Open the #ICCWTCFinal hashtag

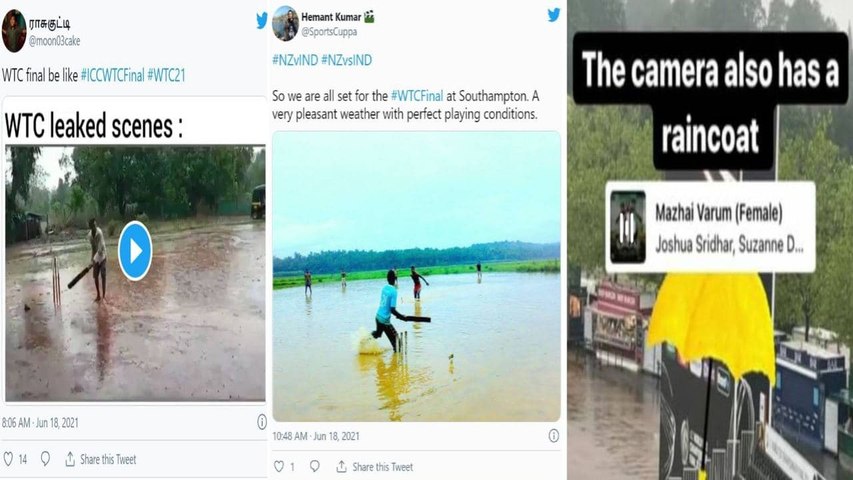pos(112,74)
